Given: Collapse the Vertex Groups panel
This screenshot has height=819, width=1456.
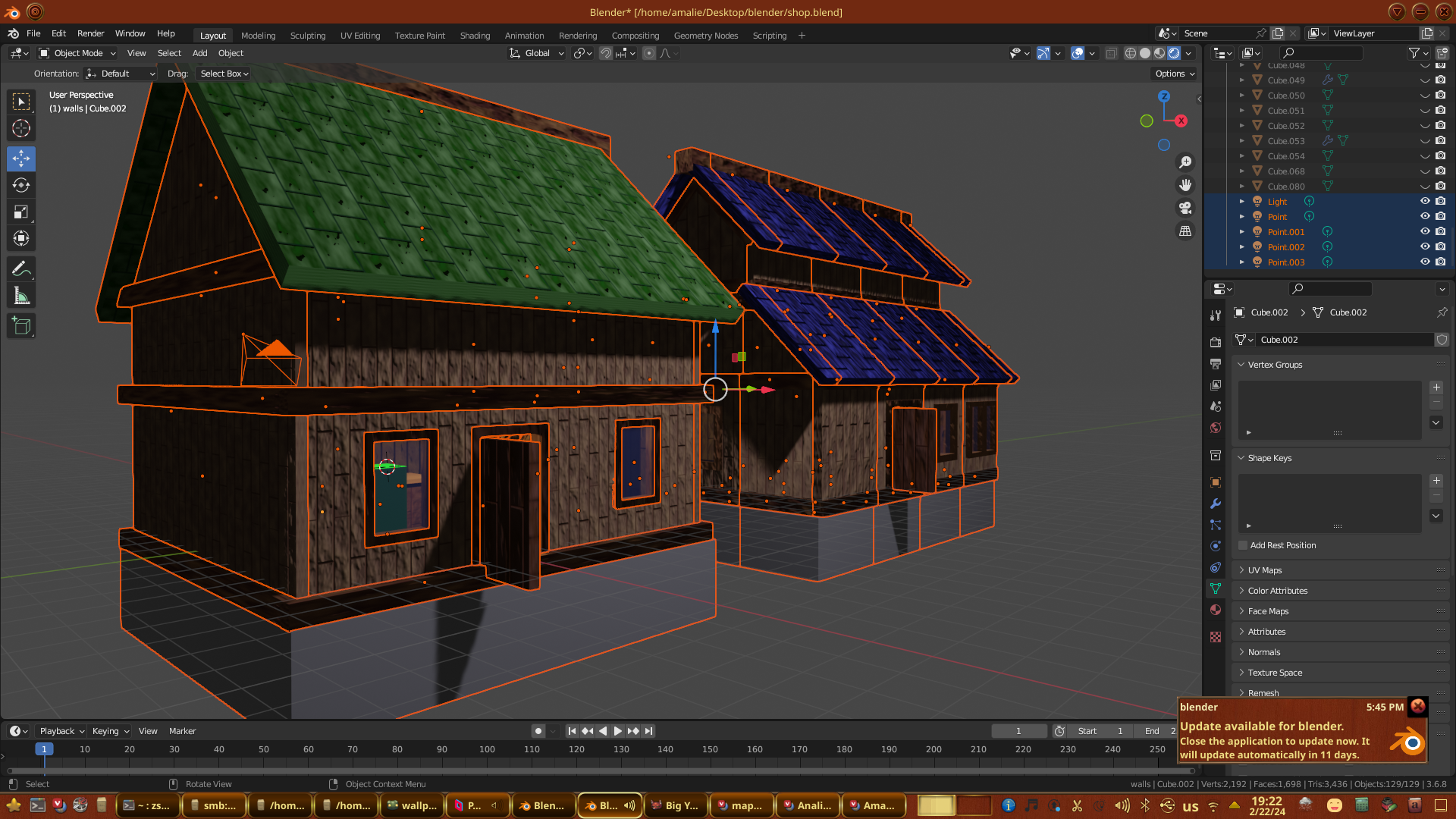Looking at the screenshot, I should [x=1274, y=365].
